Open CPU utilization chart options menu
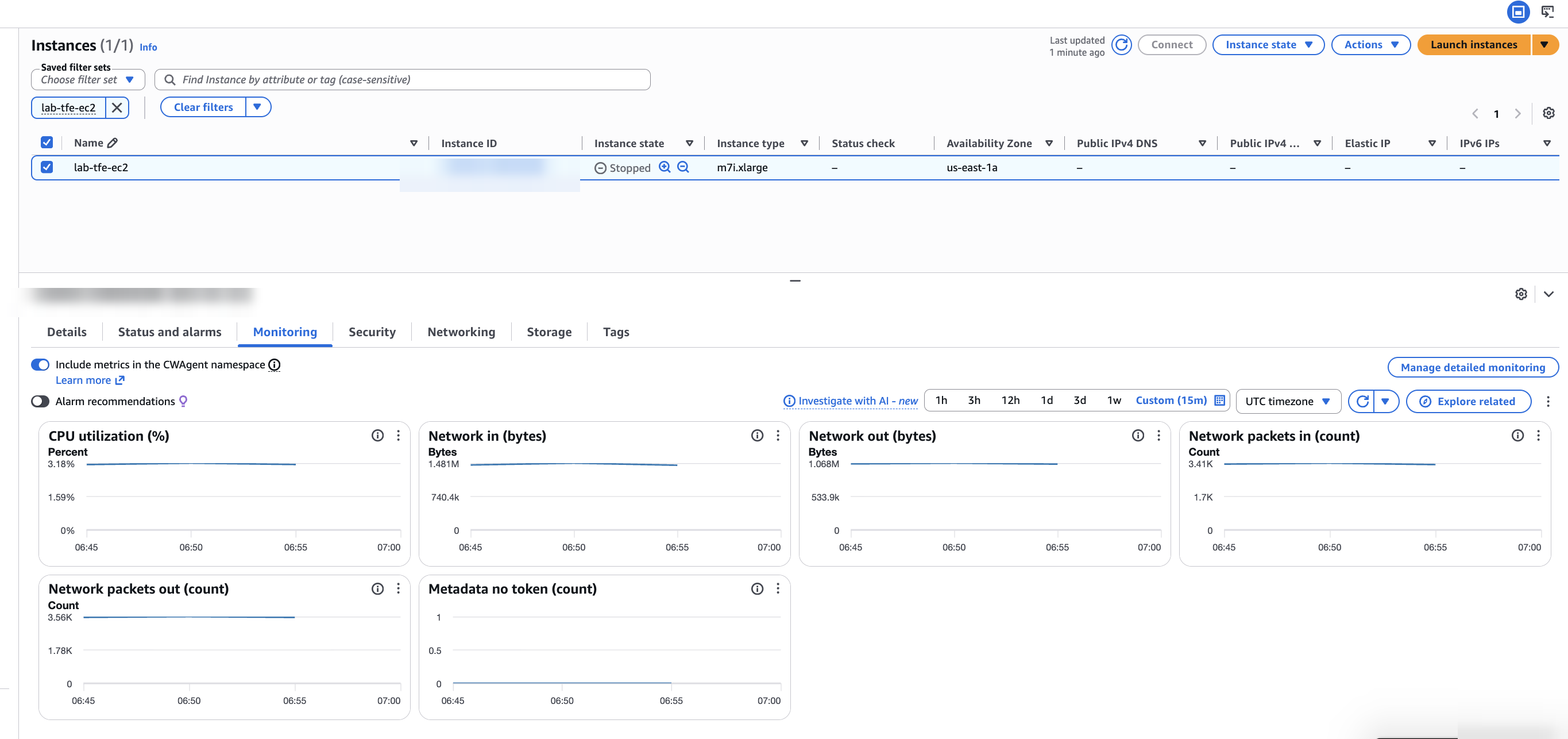Viewport: 1568px width, 739px height. [x=398, y=436]
